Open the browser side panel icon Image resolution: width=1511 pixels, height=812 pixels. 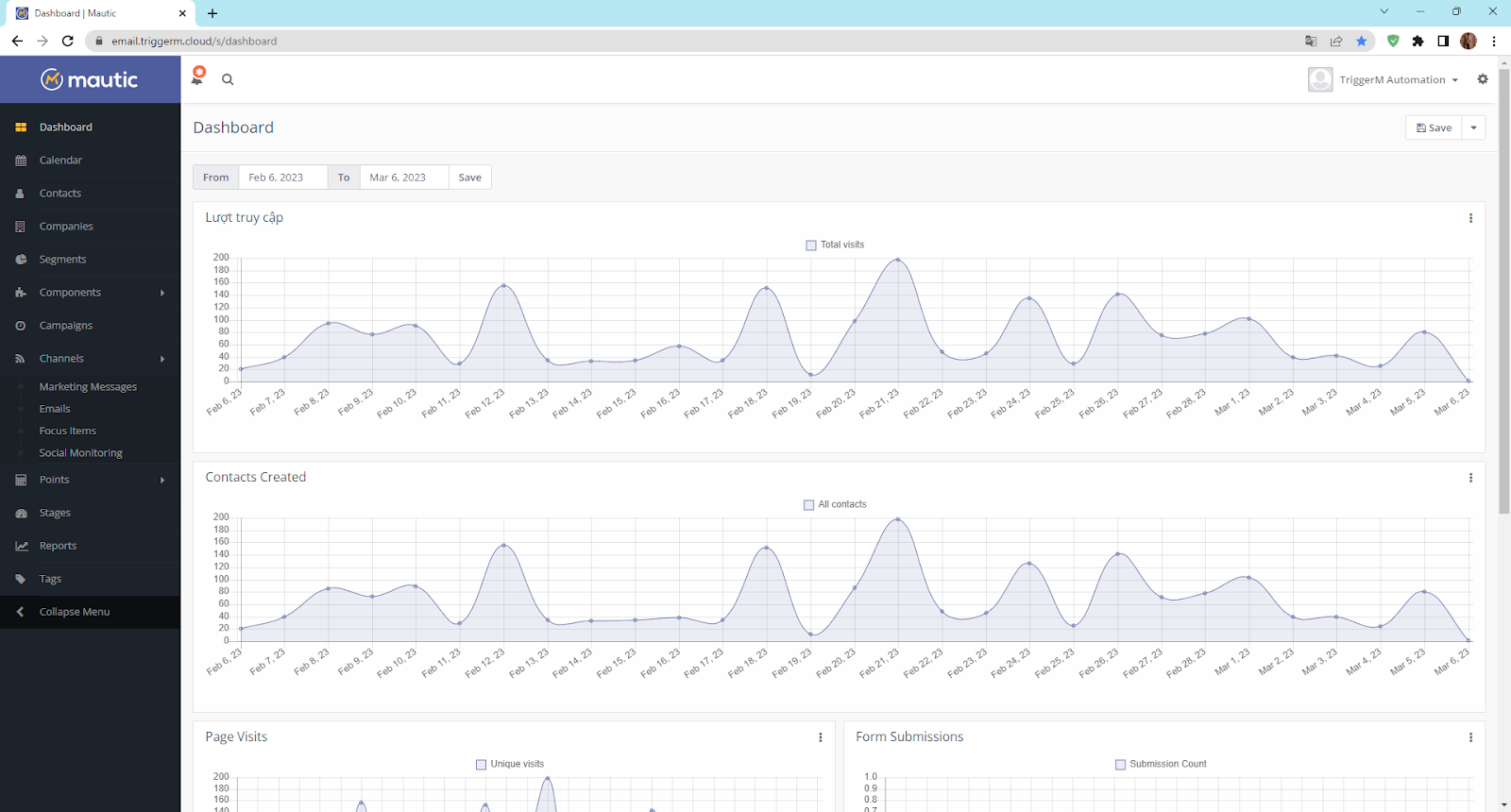pos(1443,41)
